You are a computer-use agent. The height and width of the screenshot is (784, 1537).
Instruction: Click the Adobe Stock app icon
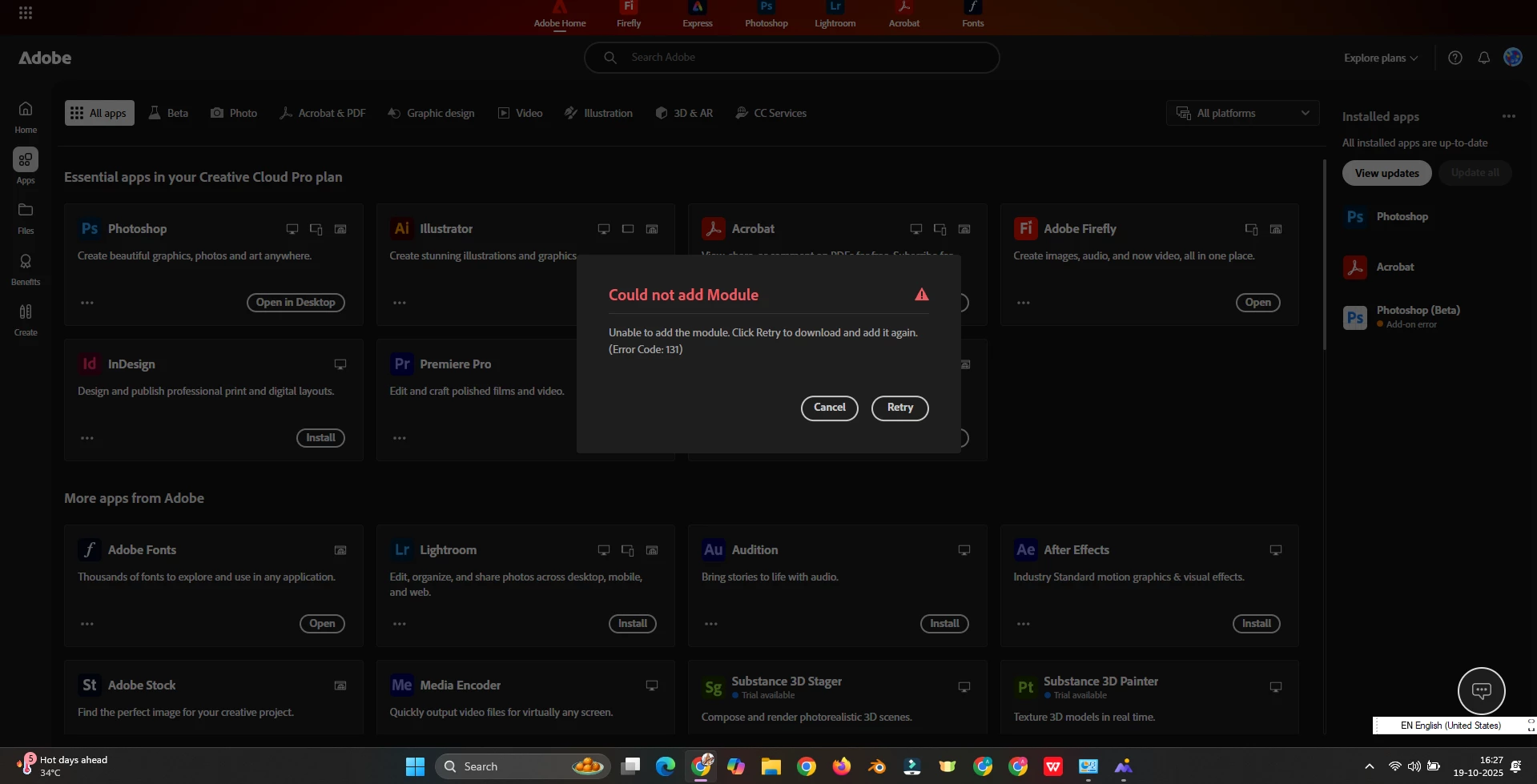point(89,685)
